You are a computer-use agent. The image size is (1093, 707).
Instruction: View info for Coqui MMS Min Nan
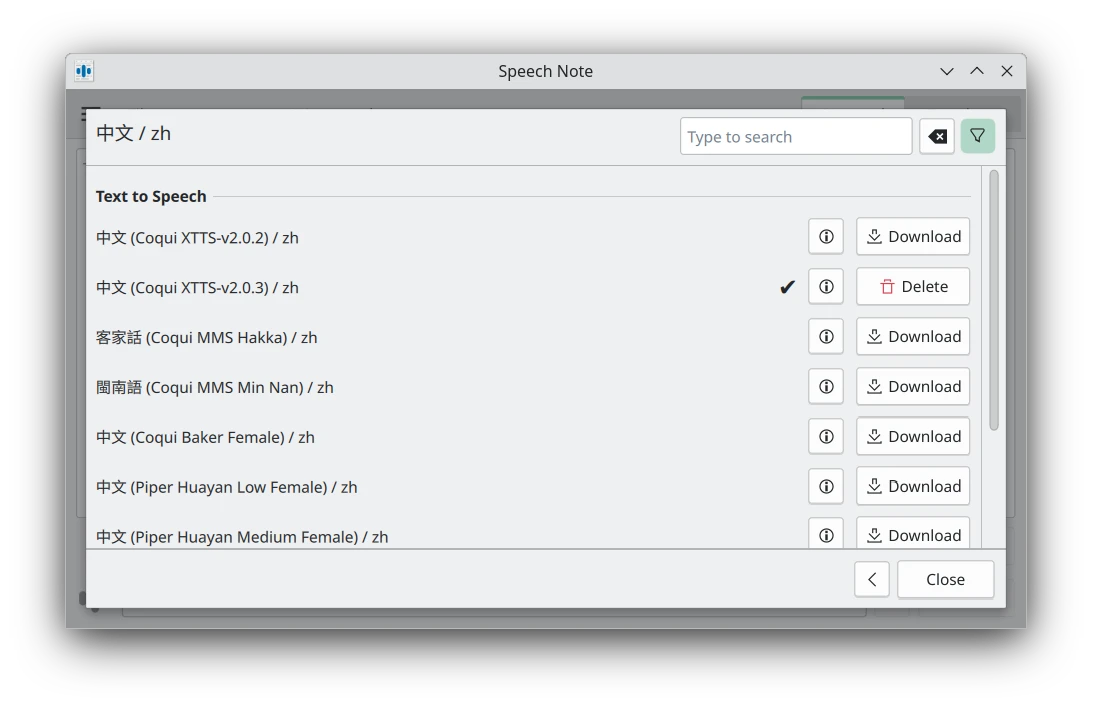click(826, 387)
